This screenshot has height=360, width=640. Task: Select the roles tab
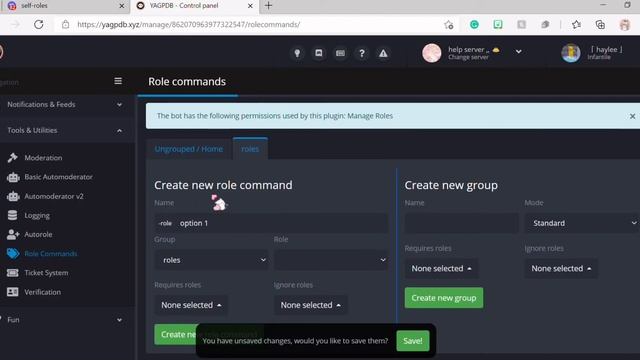point(250,149)
